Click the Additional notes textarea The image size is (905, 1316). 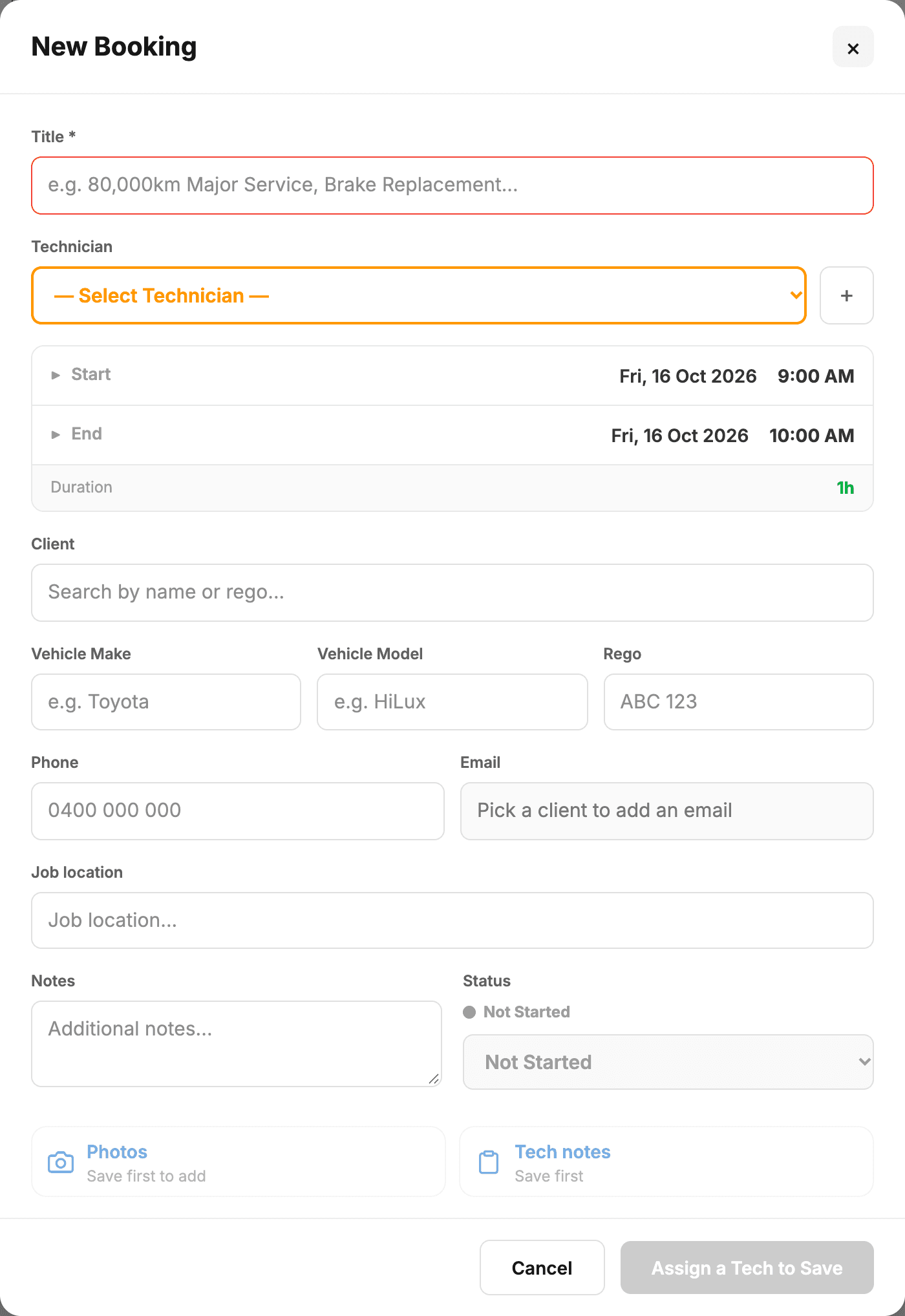tap(237, 1044)
